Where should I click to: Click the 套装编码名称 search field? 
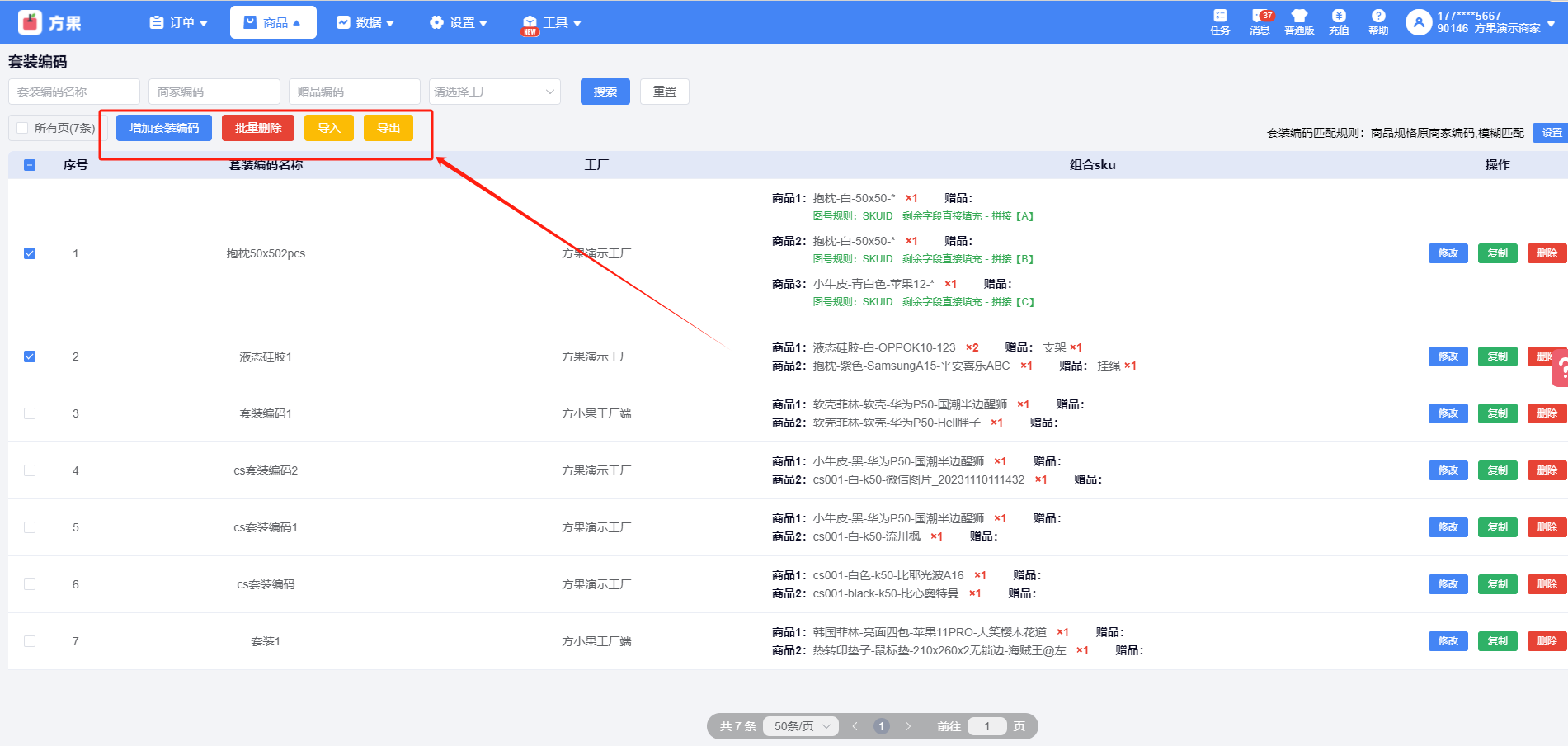click(74, 92)
